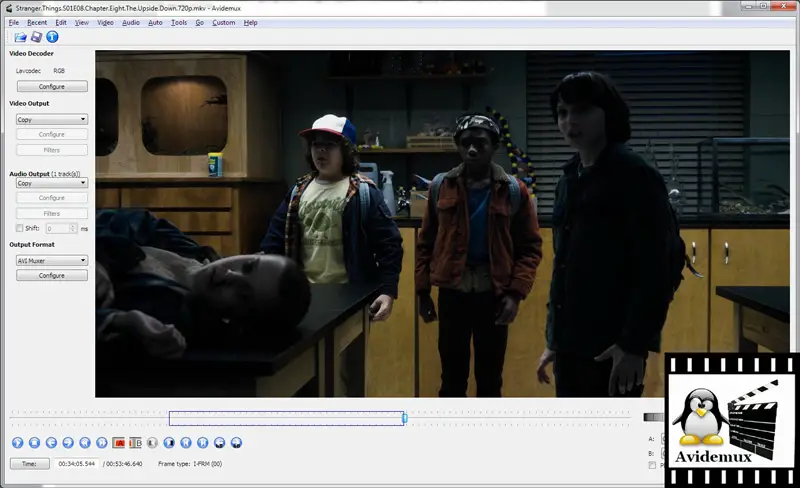Click the Frame type I-FRM text
800x488 pixels.
pos(190,463)
